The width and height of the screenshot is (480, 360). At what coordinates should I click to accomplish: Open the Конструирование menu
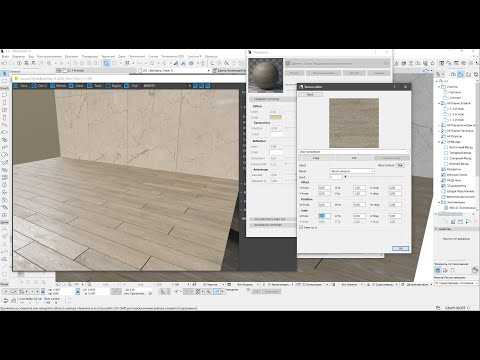49,57
